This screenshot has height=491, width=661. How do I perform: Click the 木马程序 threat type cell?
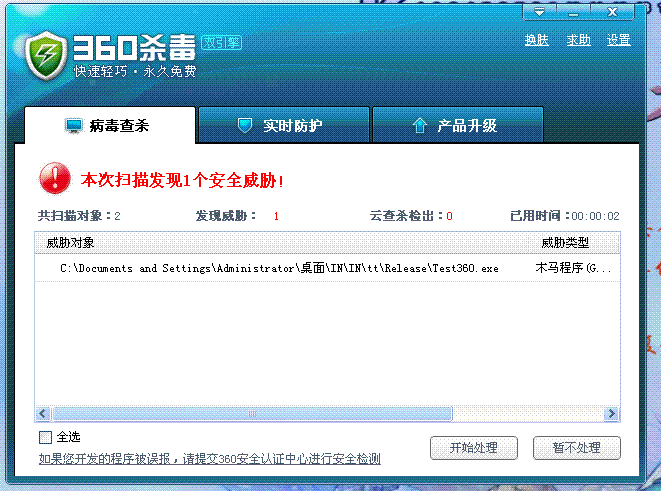pyautogui.click(x=573, y=268)
